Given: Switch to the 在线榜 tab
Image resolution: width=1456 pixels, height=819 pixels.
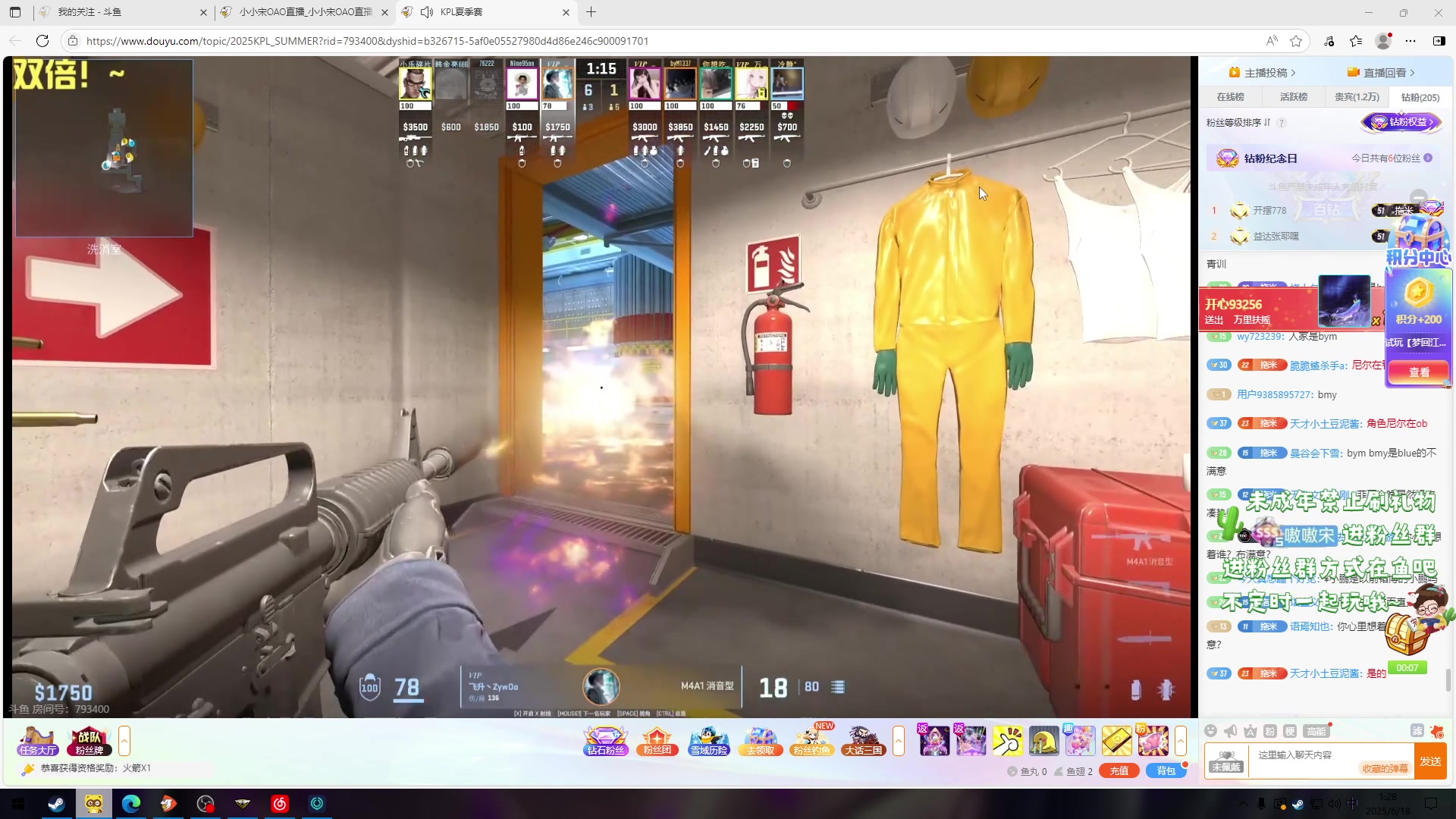Looking at the screenshot, I should click(x=1230, y=97).
